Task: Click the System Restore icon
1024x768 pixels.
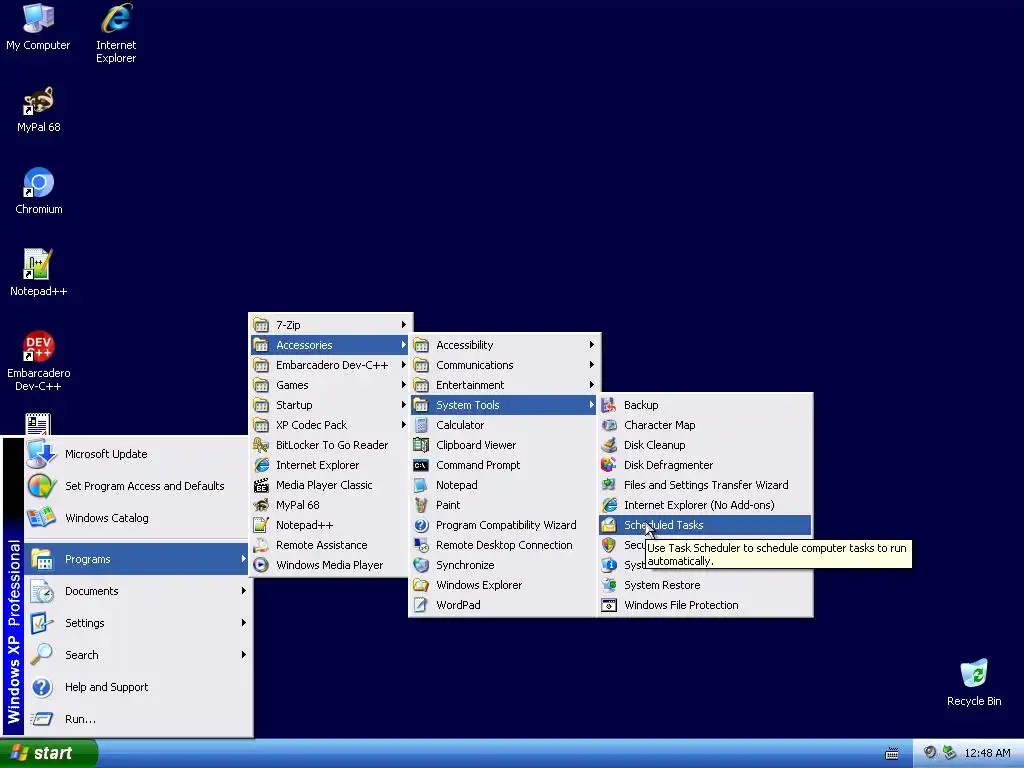Action: point(609,585)
